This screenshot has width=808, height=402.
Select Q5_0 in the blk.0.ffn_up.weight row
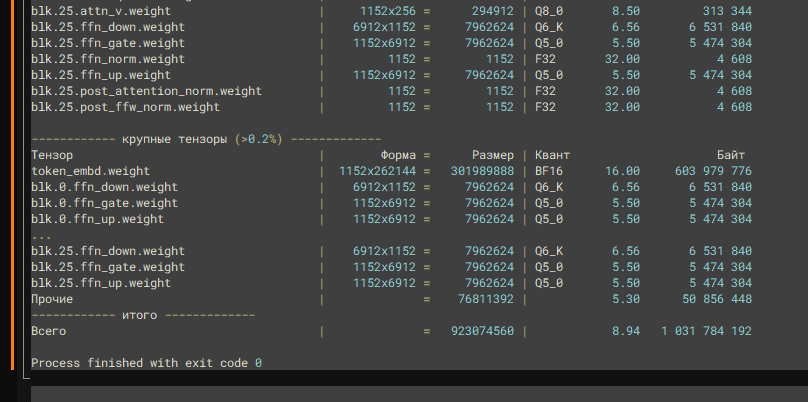point(549,219)
